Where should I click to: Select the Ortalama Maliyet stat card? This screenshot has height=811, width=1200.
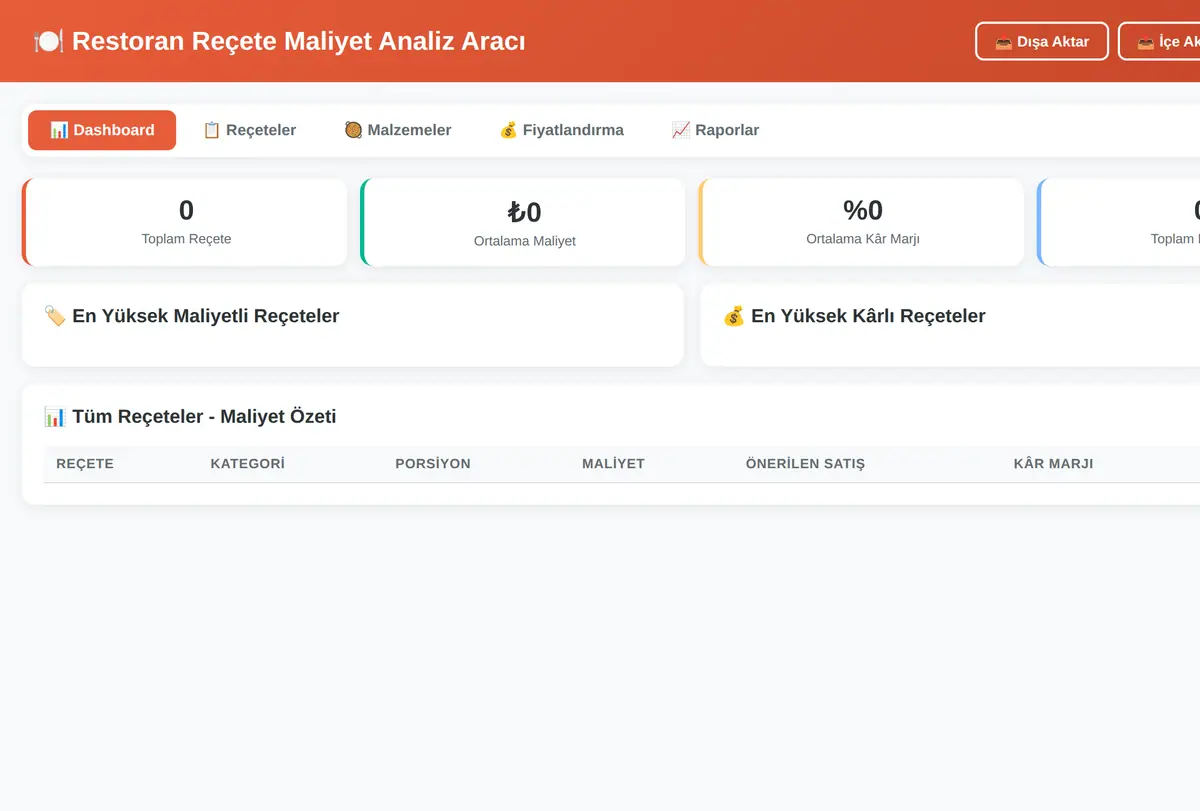[x=523, y=222]
